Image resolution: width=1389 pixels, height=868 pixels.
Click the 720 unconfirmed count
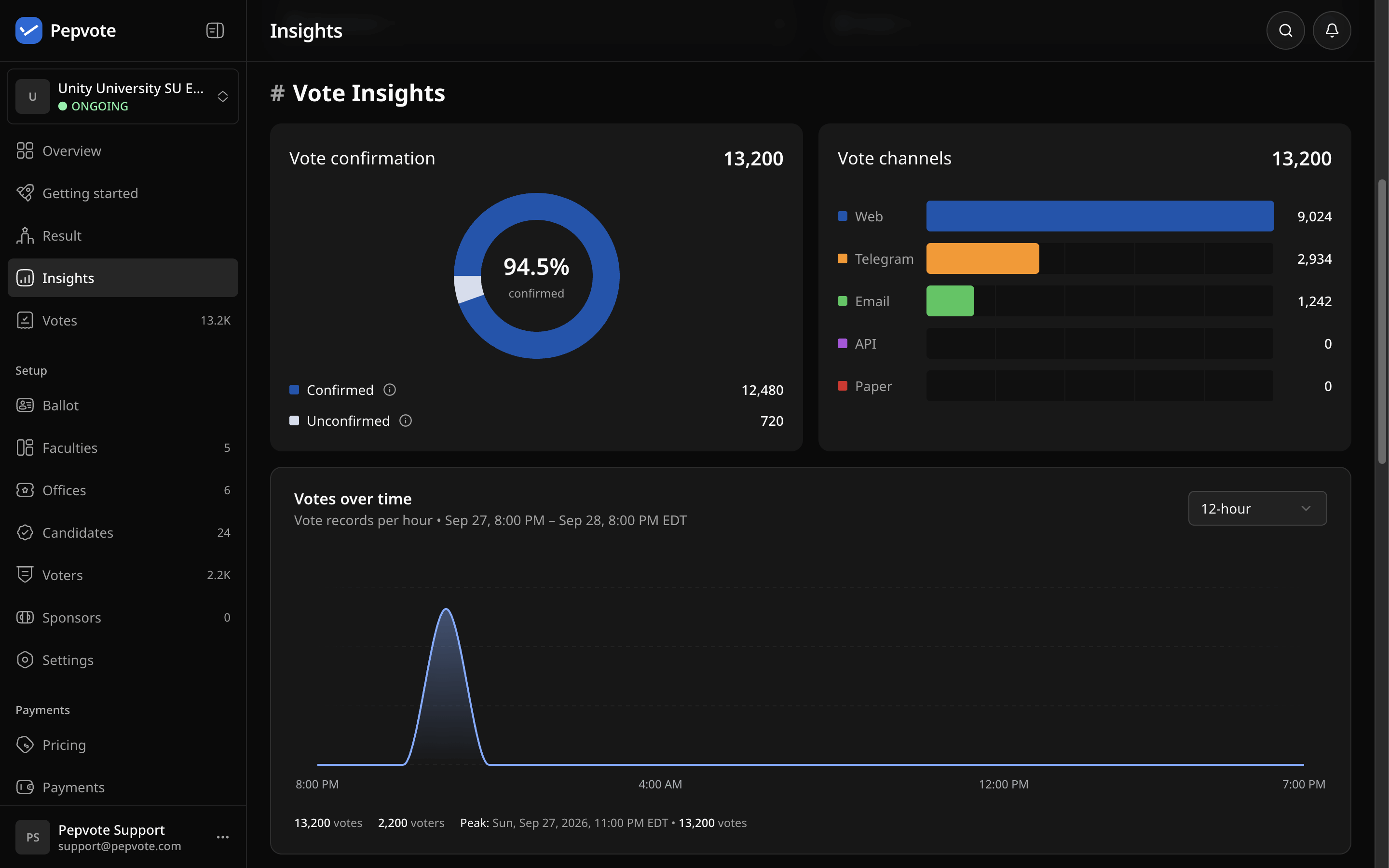772,421
